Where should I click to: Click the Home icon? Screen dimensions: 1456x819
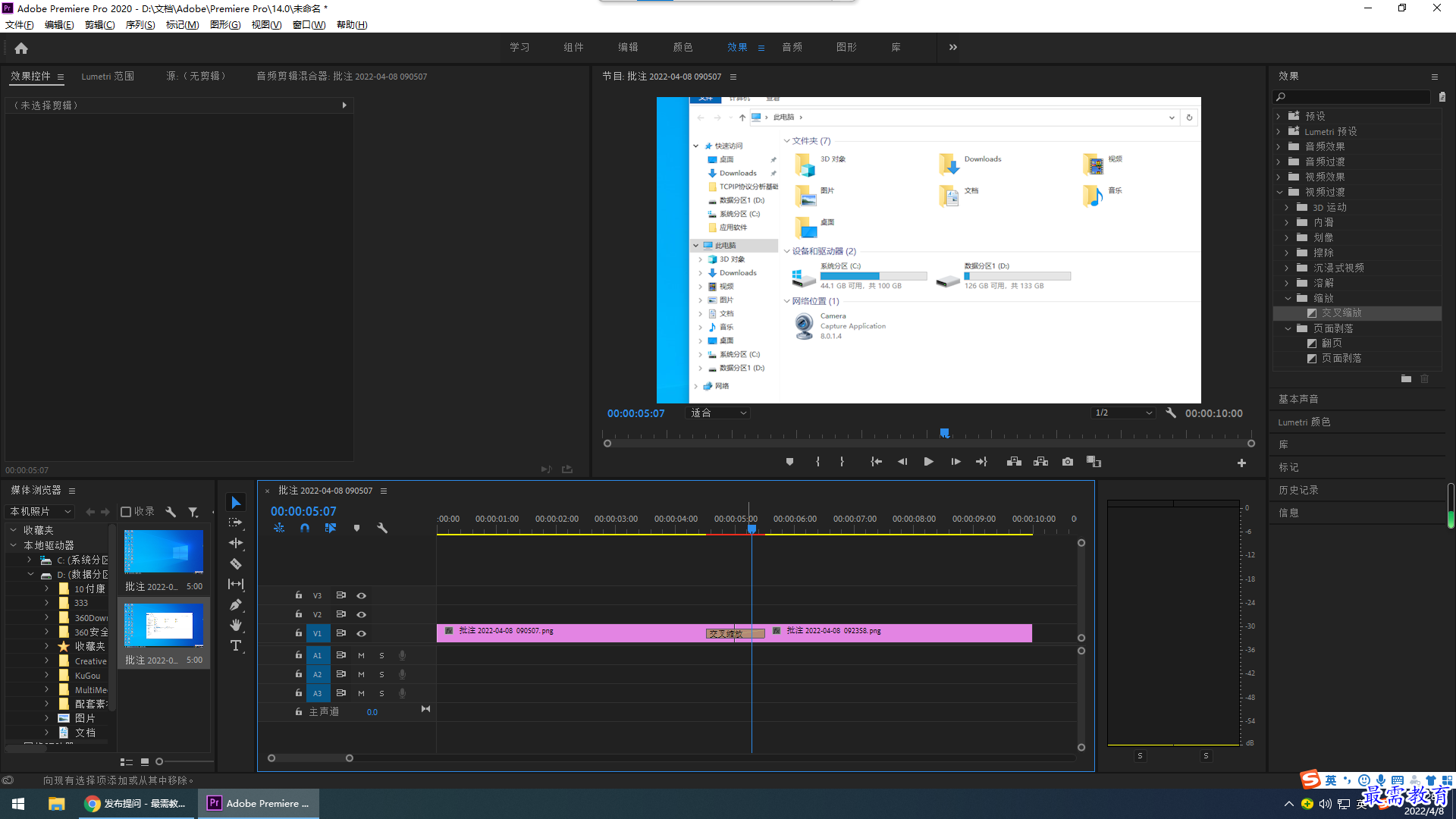[21, 48]
